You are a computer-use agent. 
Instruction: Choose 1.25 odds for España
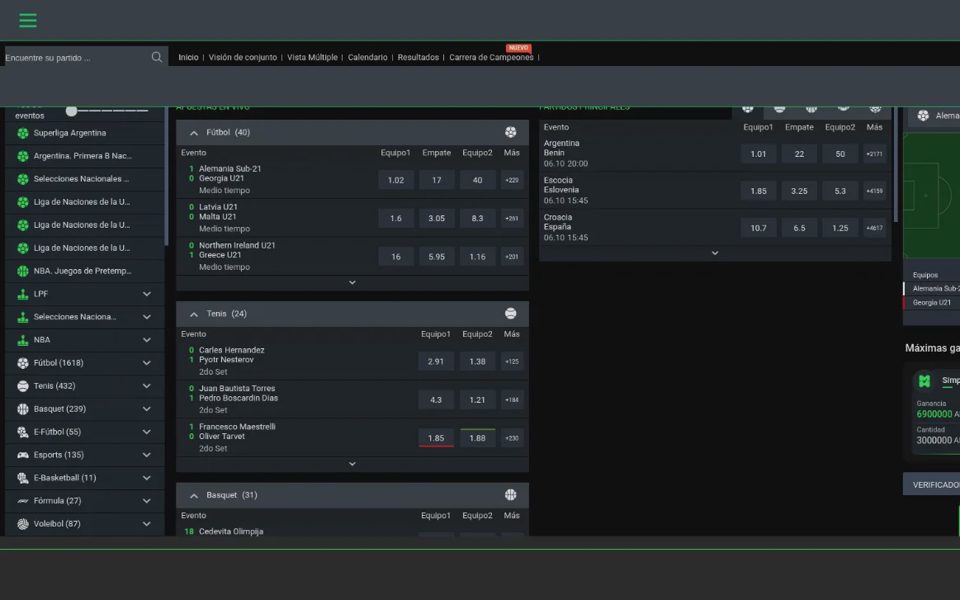pyautogui.click(x=840, y=228)
